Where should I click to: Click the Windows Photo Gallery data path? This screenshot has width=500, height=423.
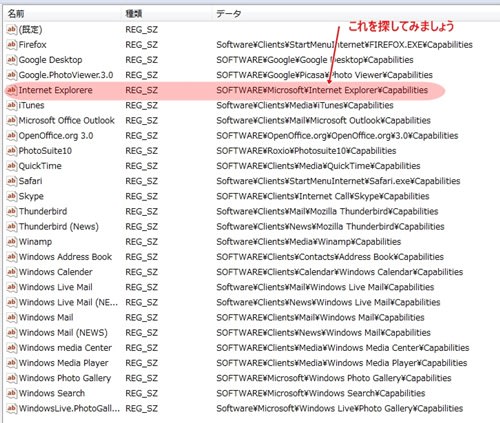coord(334,378)
